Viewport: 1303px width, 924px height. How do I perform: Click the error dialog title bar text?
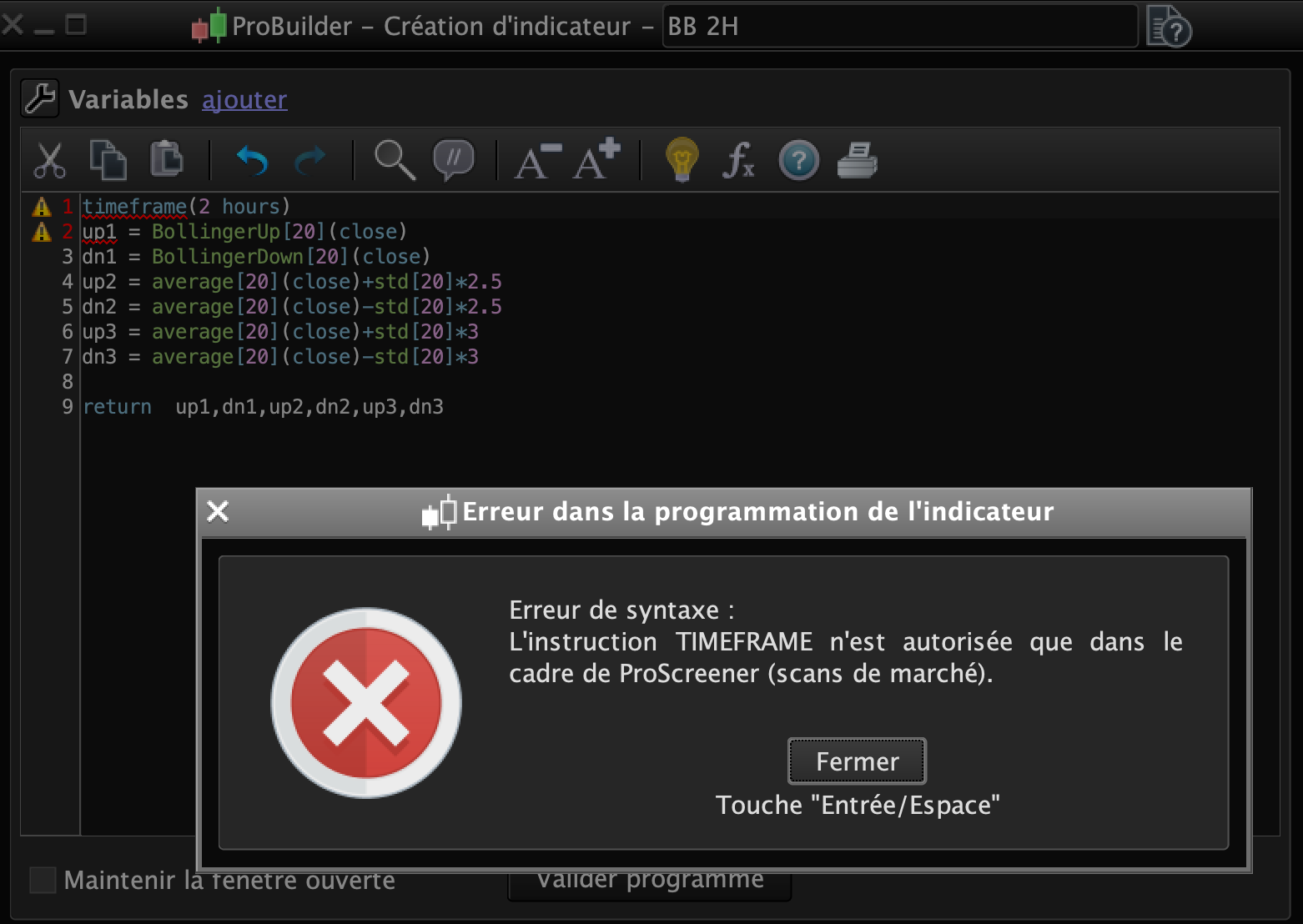pyautogui.click(x=758, y=511)
